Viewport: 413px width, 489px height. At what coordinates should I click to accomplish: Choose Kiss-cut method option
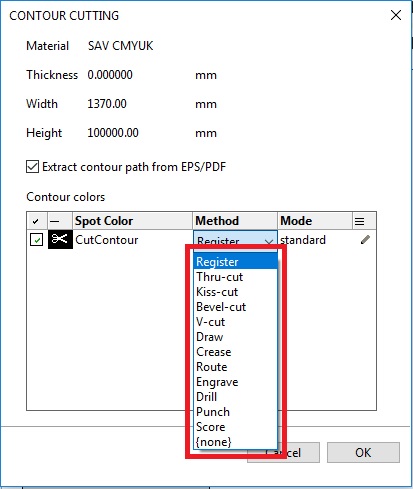point(235,292)
